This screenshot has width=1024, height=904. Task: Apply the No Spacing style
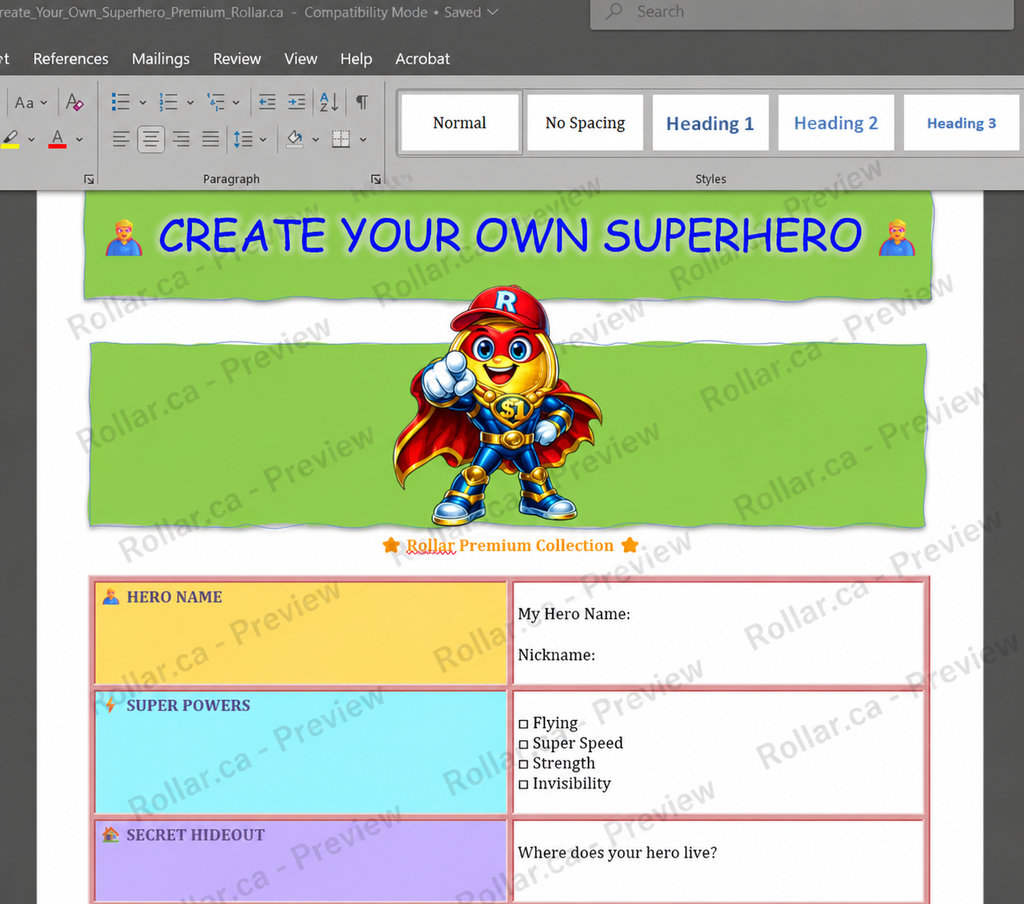pyautogui.click(x=585, y=123)
